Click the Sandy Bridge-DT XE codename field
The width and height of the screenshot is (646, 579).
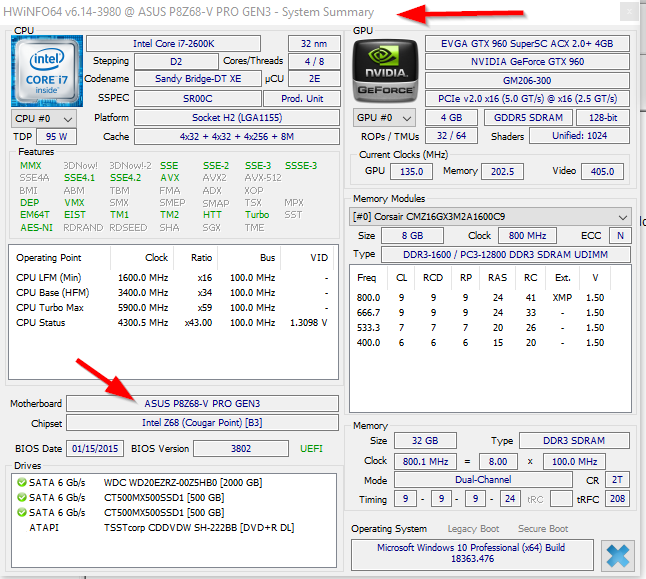pyautogui.click(x=198, y=79)
